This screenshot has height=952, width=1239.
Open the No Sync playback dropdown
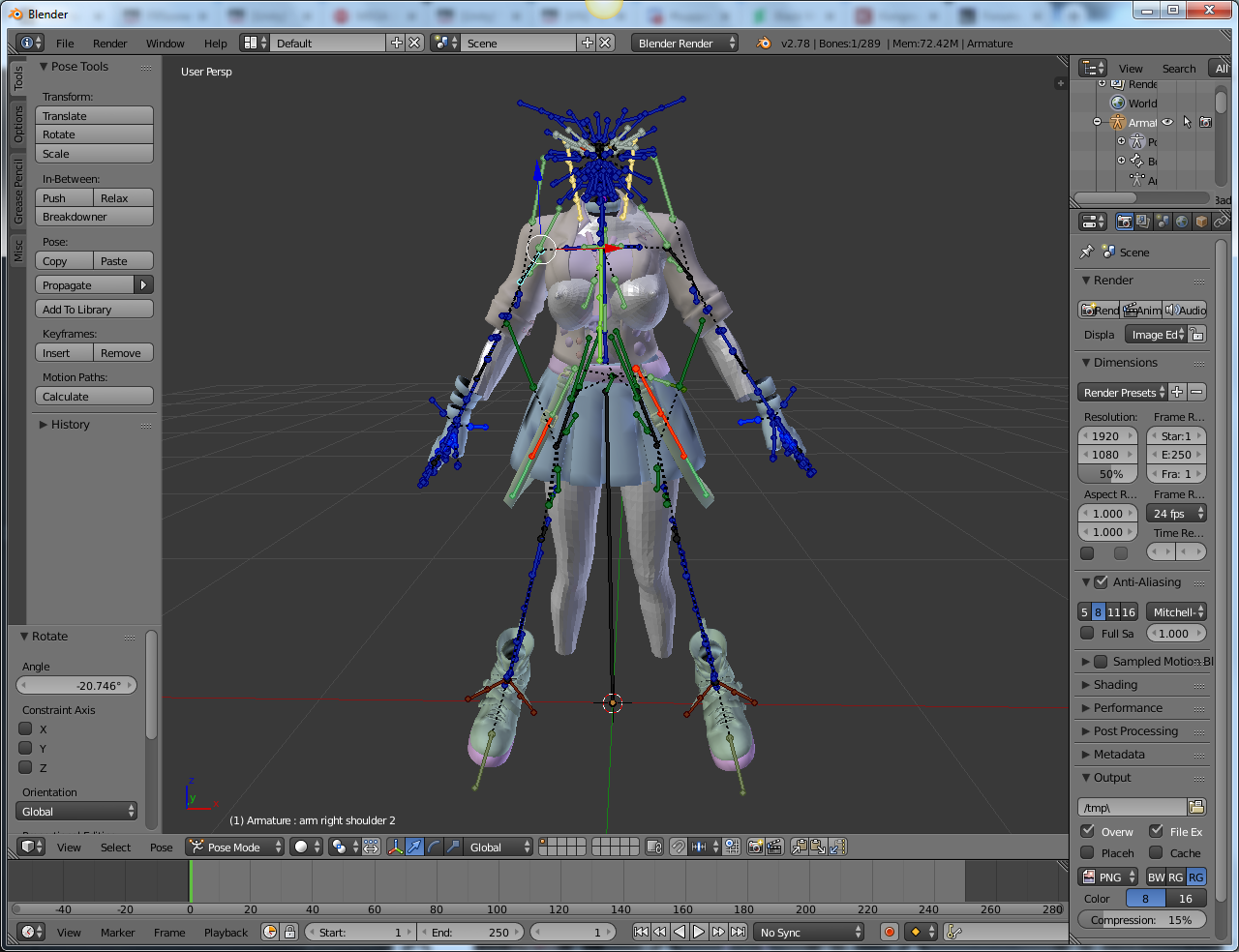coord(809,932)
